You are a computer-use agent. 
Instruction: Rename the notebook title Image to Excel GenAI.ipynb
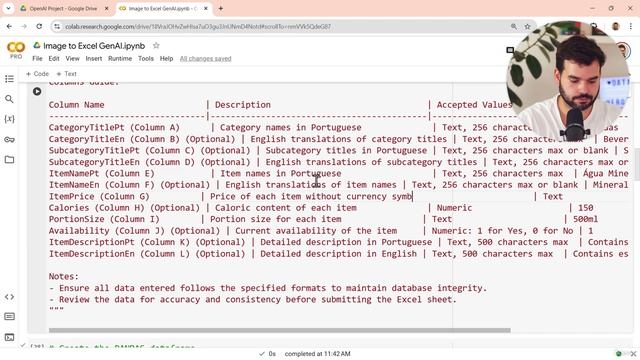(94, 46)
